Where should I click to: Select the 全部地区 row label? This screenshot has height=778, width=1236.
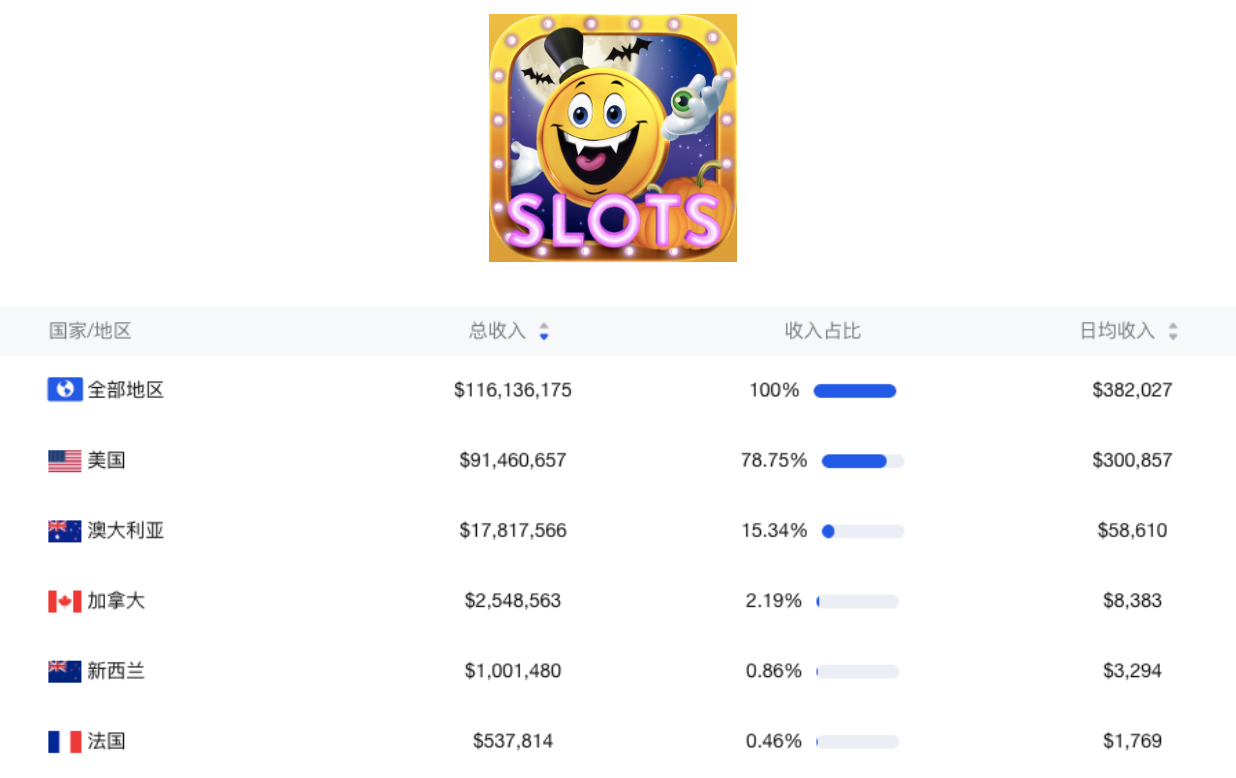[126, 390]
